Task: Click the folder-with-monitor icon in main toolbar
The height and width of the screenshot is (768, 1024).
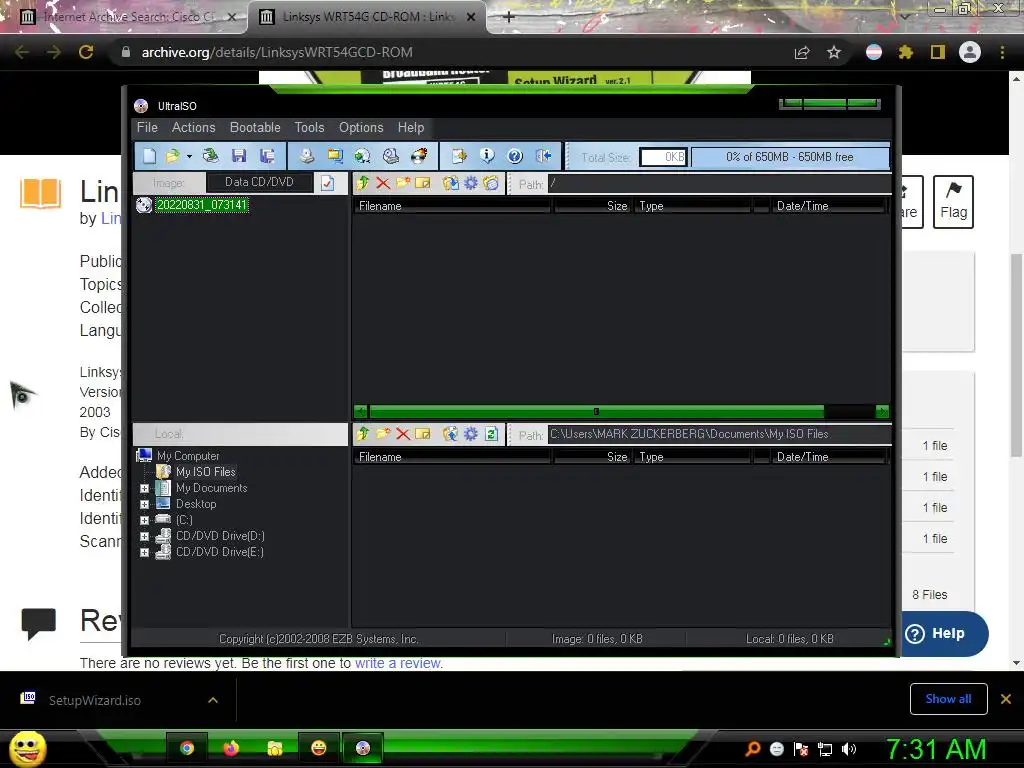Action: (x=335, y=156)
